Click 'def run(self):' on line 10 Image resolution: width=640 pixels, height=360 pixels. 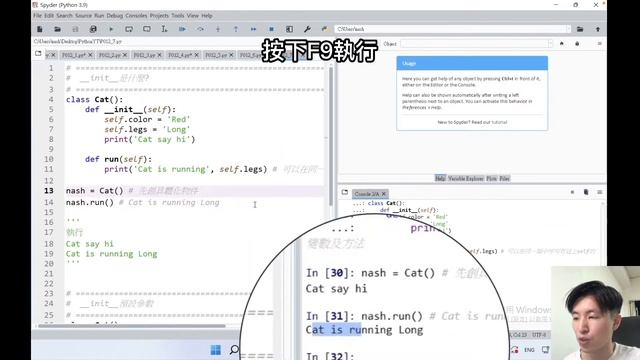tap(118, 159)
